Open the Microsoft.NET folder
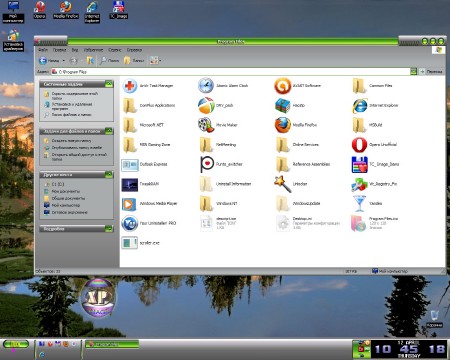The height and width of the screenshot is (360, 450). click(129, 125)
